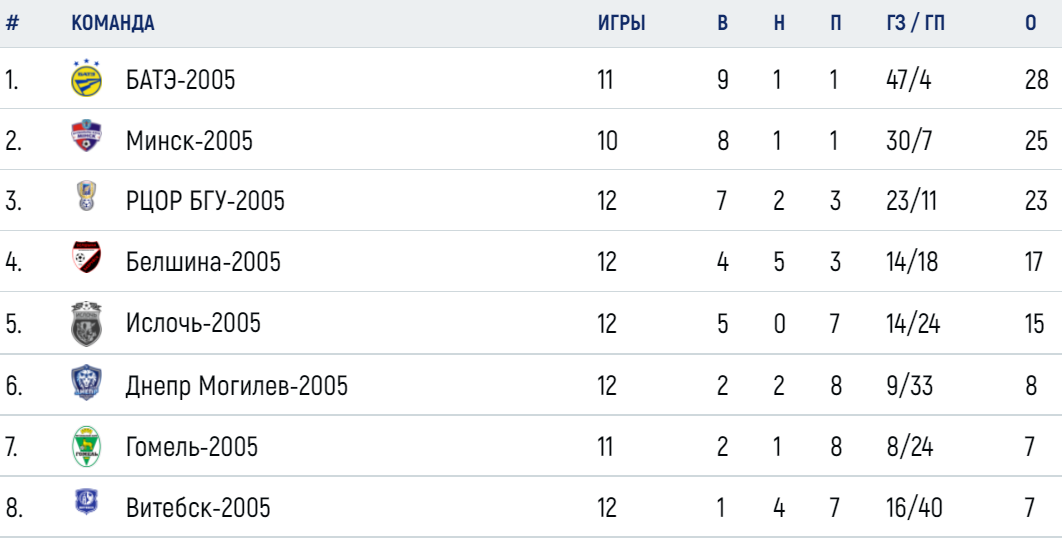Select the Витебск-2005 team name
The height and width of the screenshot is (547, 1062).
coord(198,508)
